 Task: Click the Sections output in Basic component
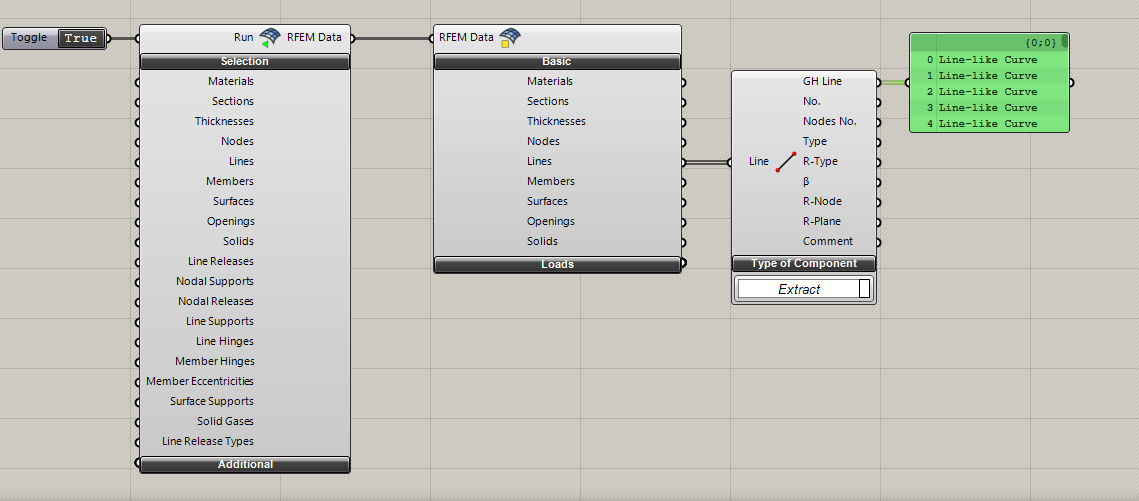tap(548, 101)
